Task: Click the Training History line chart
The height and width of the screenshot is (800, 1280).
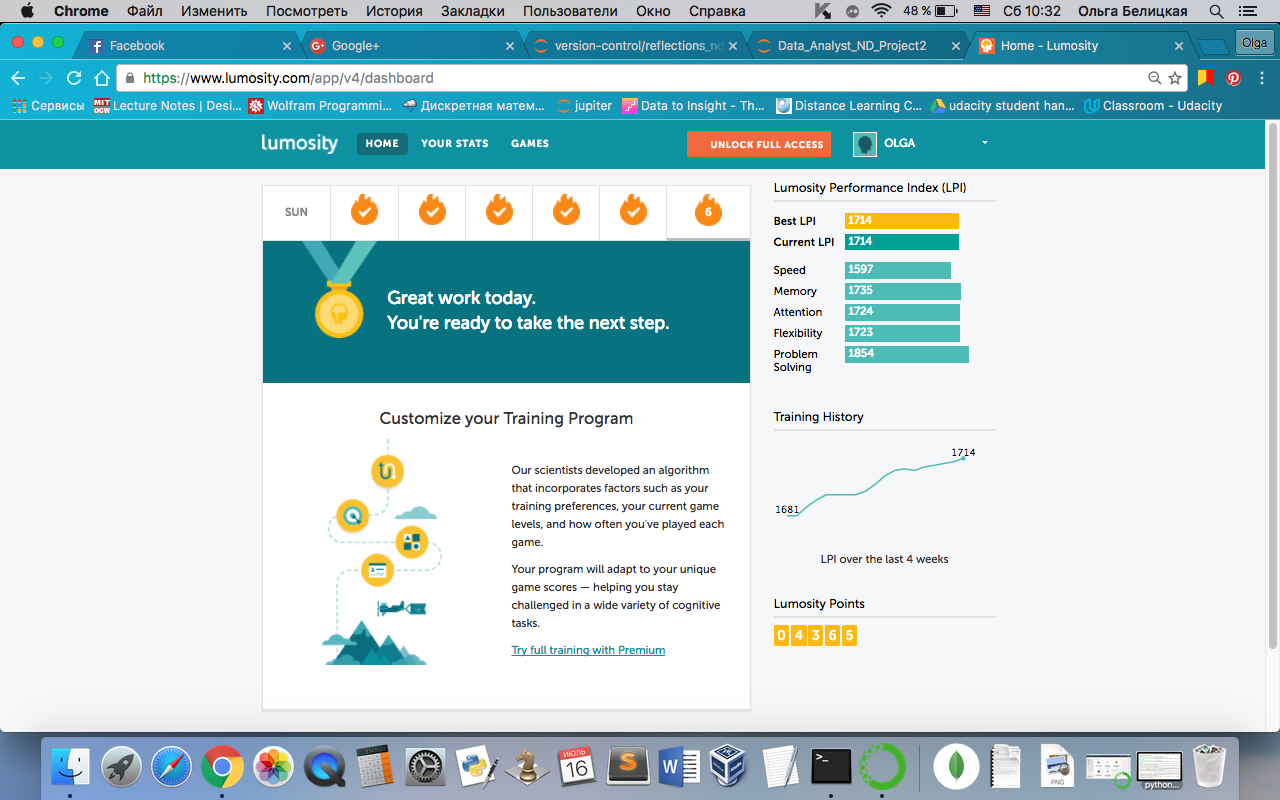Action: point(877,485)
